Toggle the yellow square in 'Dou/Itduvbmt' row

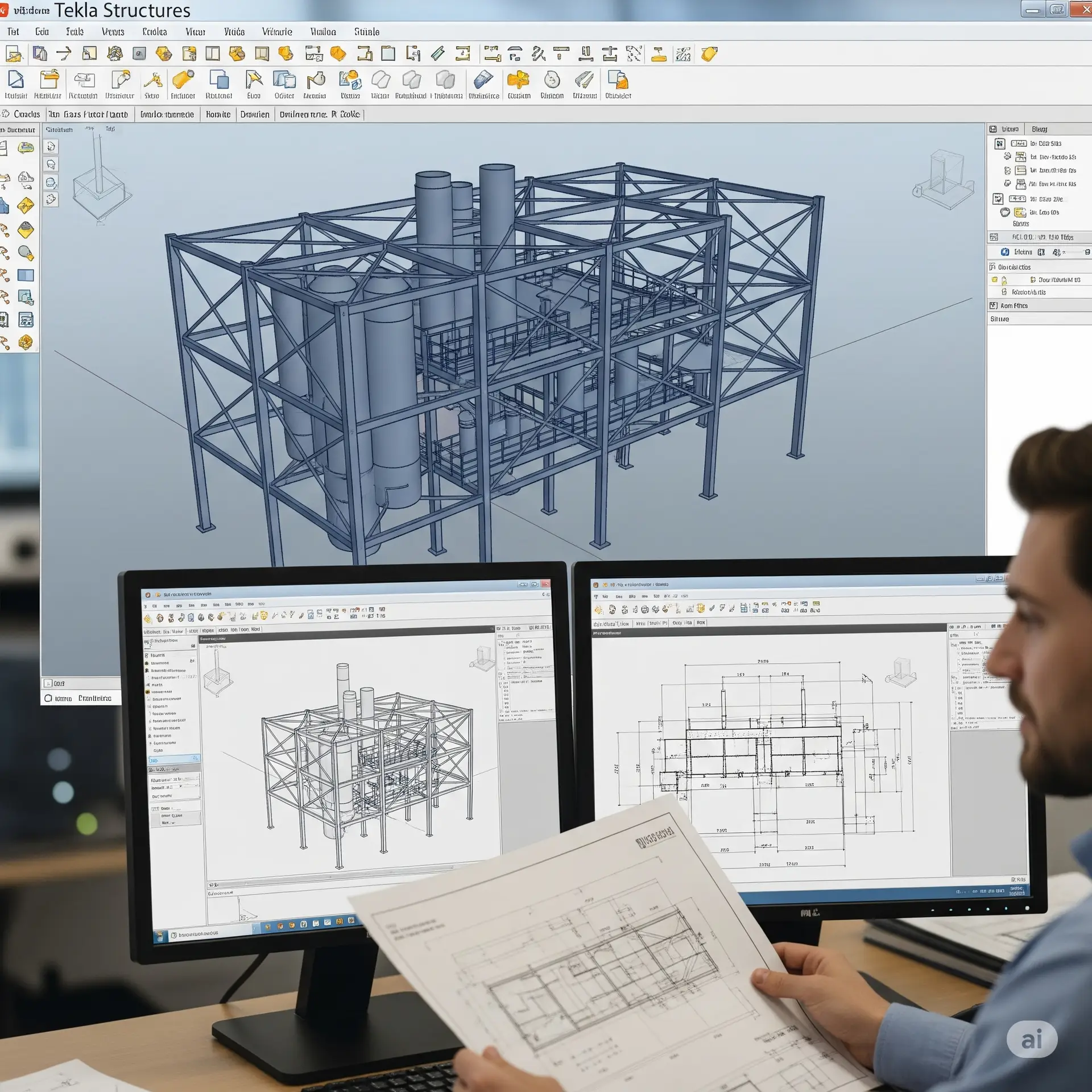click(x=995, y=280)
